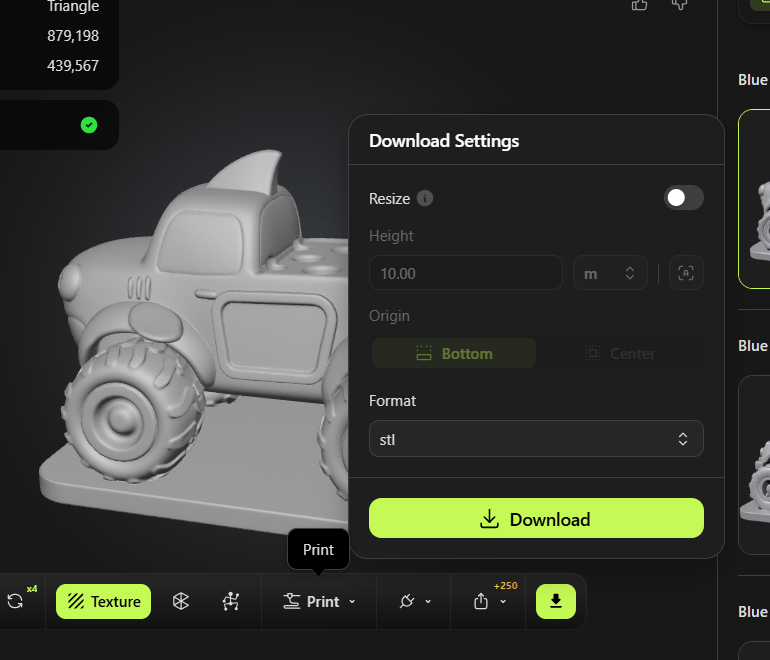Expand the plug-in options chevron
770x660 pixels.
(428, 602)
